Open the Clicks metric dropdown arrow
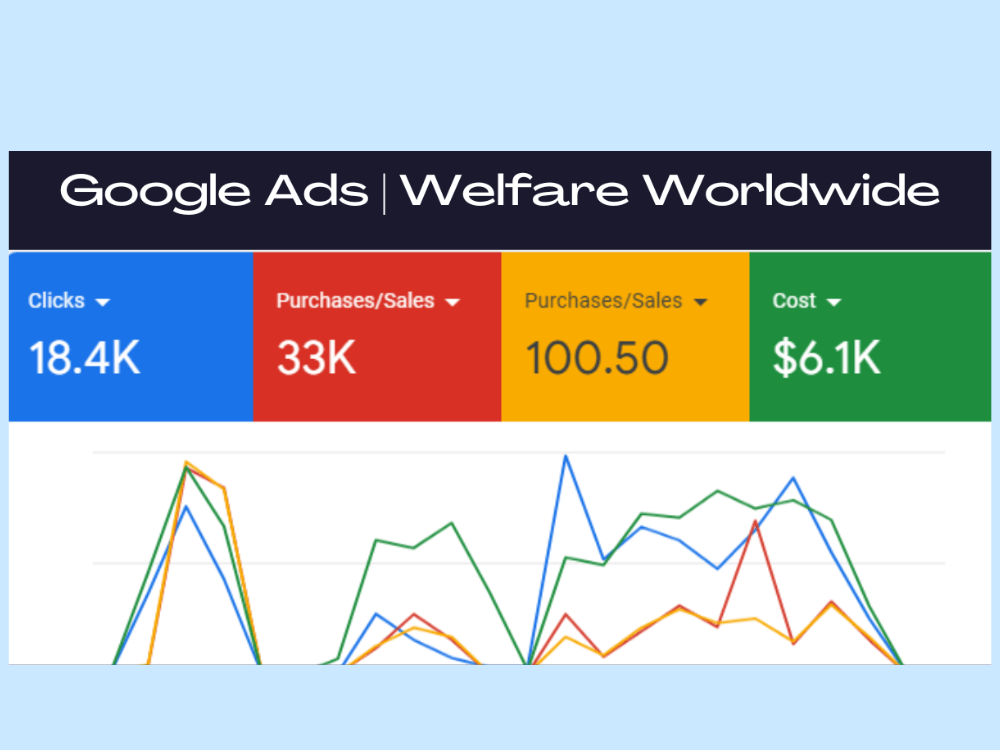This screenshot has height=750, width=1000. [x=102, y=302]
